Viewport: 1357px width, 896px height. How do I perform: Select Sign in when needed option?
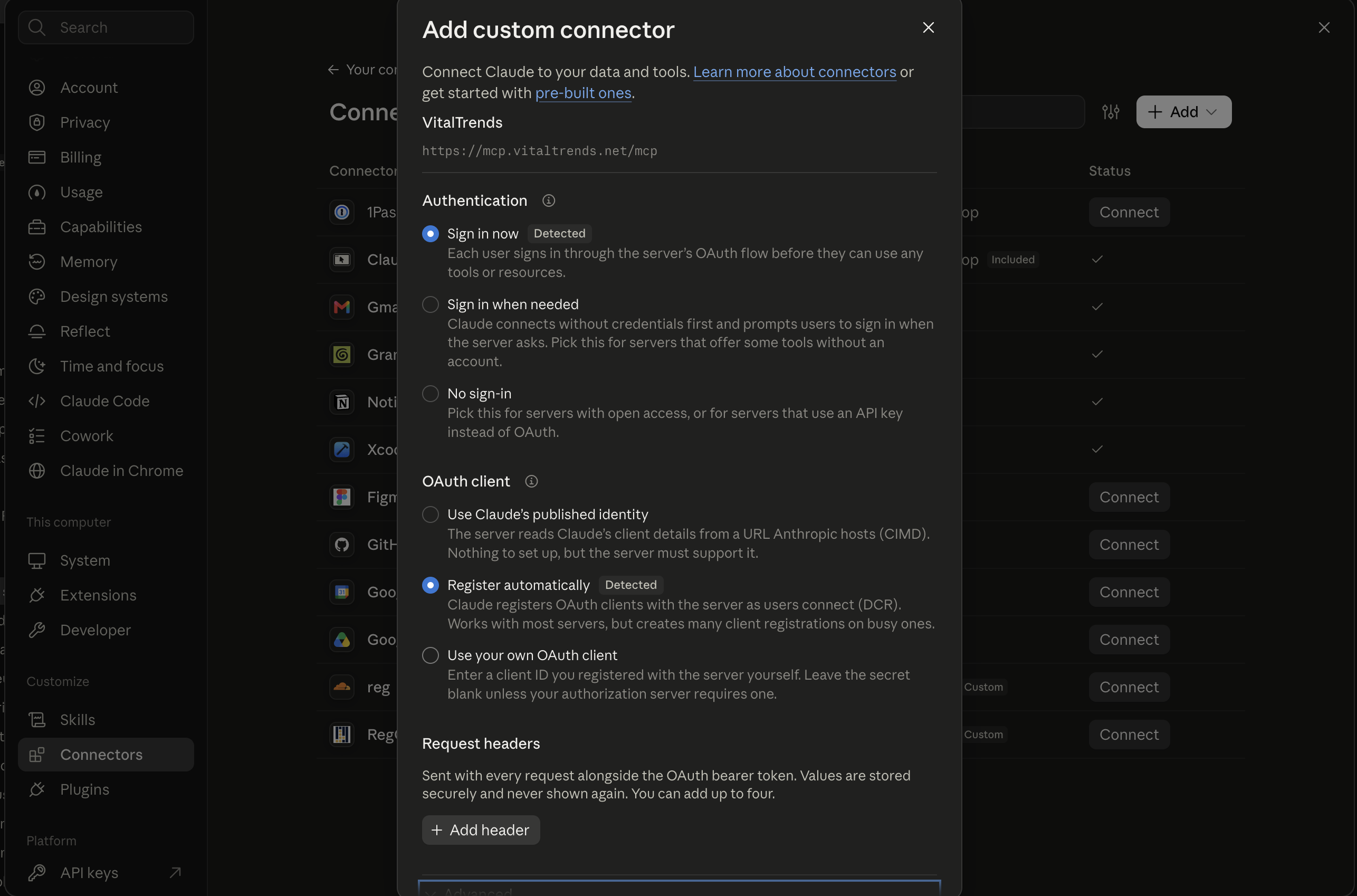tap(430, 304)
